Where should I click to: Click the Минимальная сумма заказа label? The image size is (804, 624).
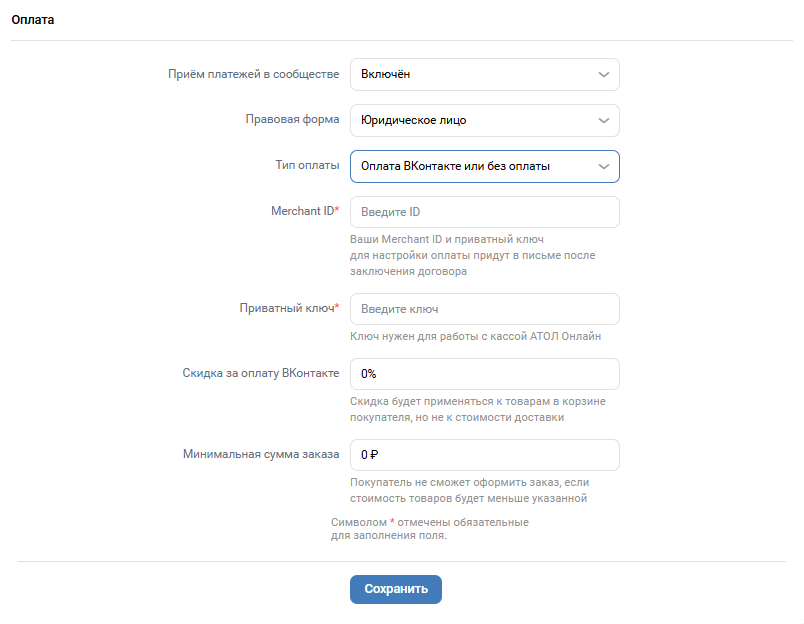(x=261, y=454)
